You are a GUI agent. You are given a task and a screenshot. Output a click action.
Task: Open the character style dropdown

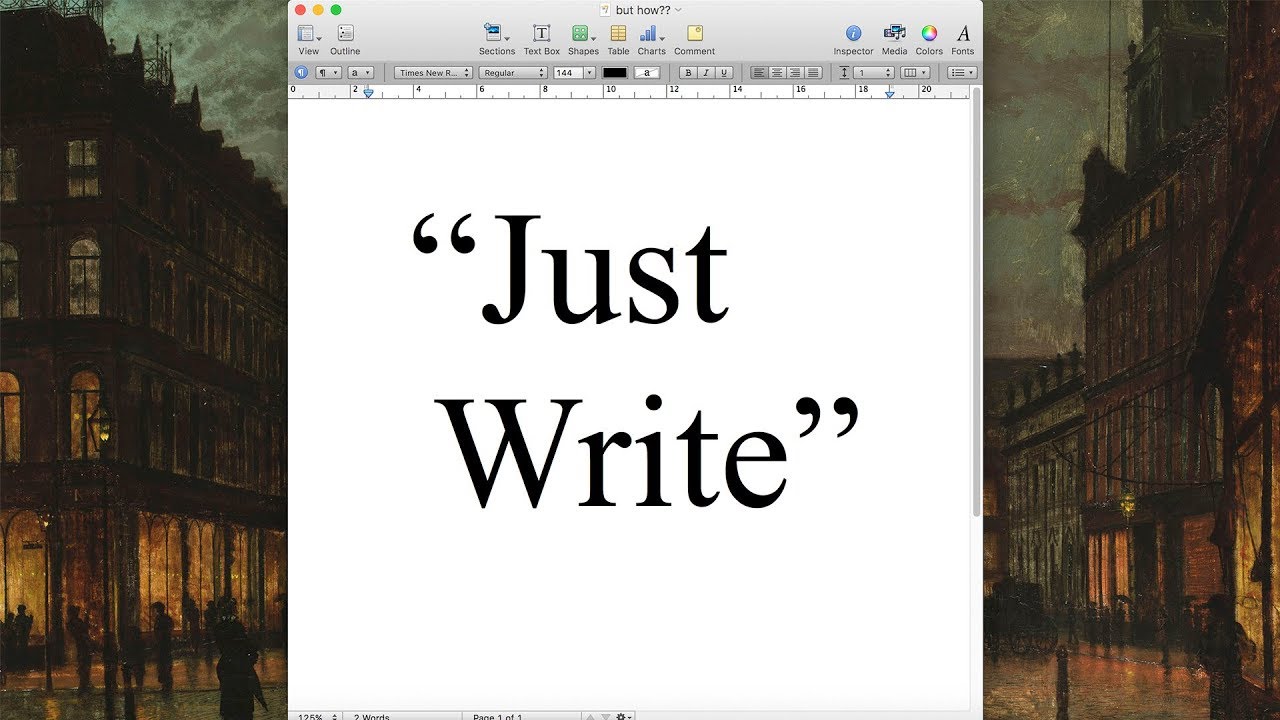pos(360,73)
